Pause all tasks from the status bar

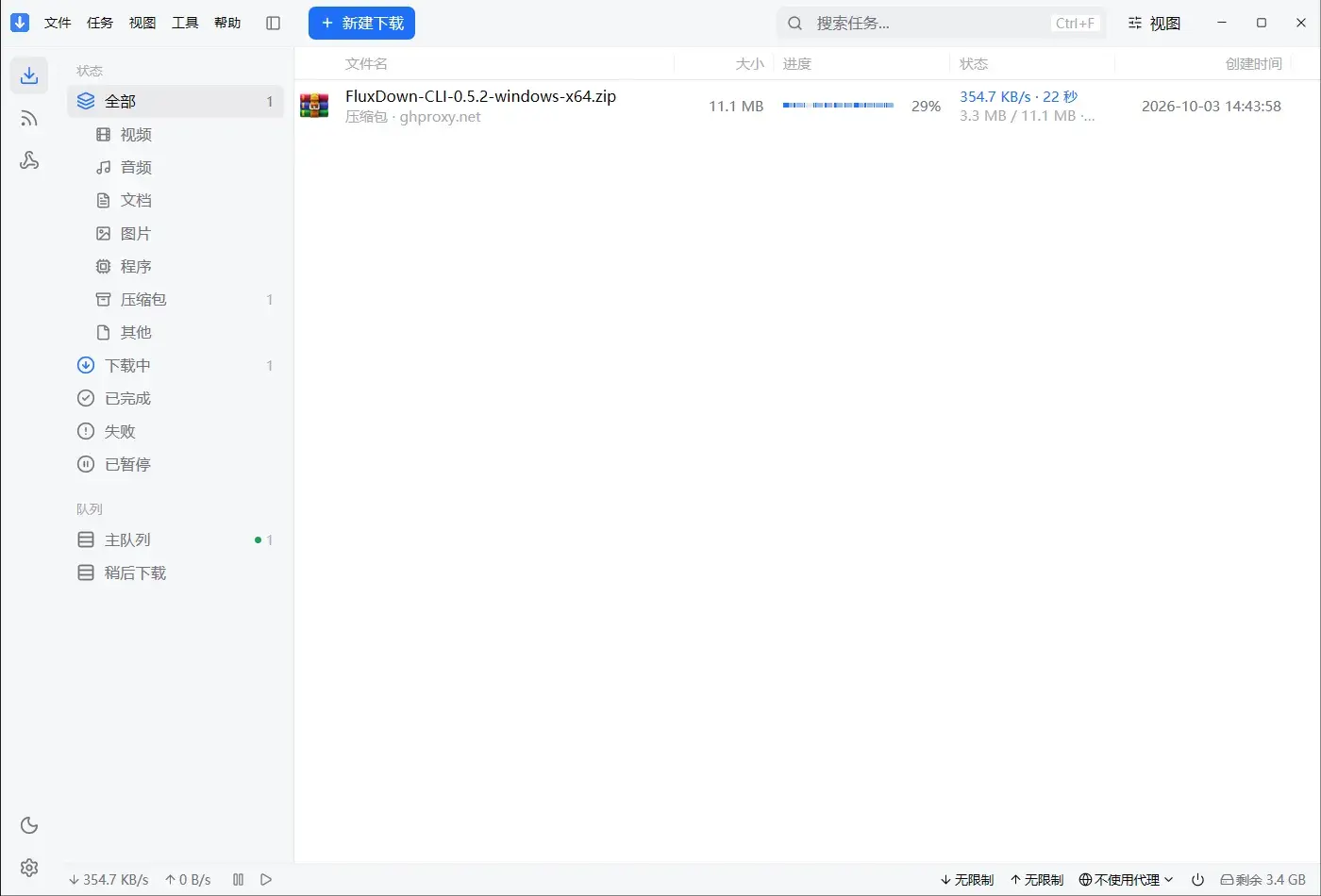point(239,879)
